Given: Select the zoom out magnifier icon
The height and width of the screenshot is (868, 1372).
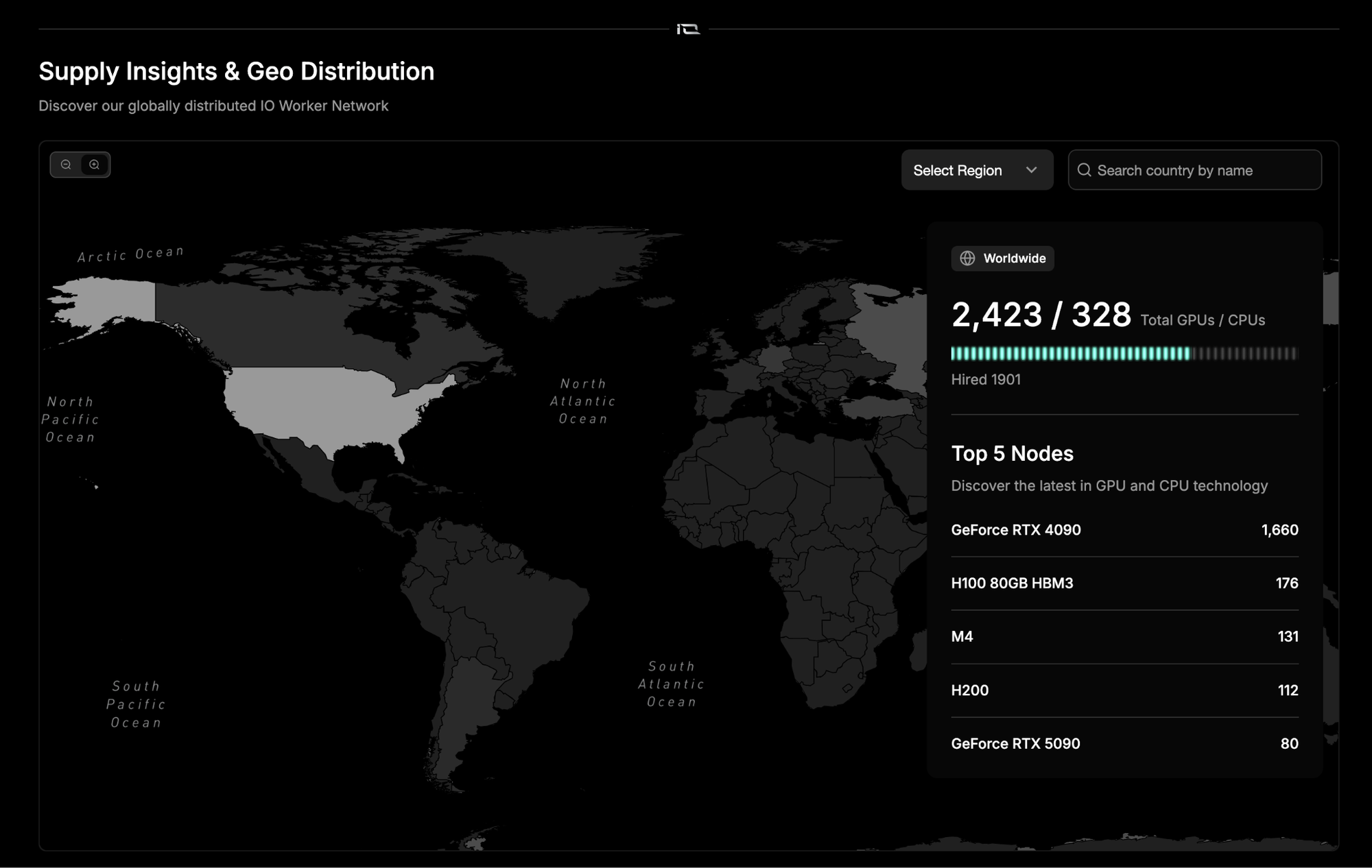Looking at the screenshot, I should 65,165.
